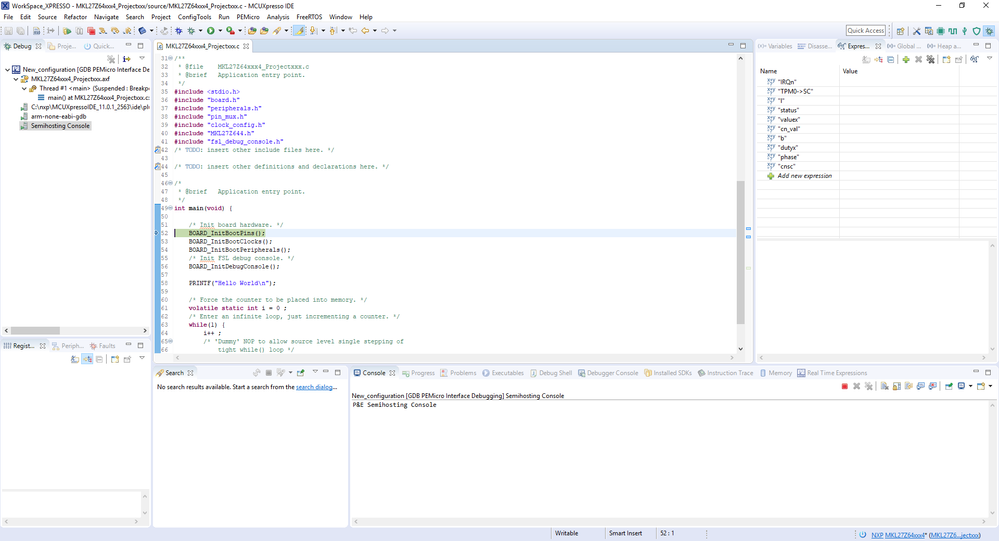Click the Resume debug toolbar icon
This screenshot has width=999, height=541.
coord(67,31)
